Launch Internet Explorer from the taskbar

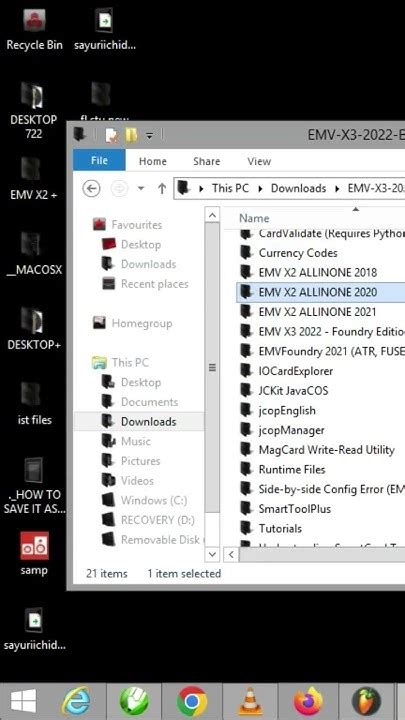click(76, 702)
